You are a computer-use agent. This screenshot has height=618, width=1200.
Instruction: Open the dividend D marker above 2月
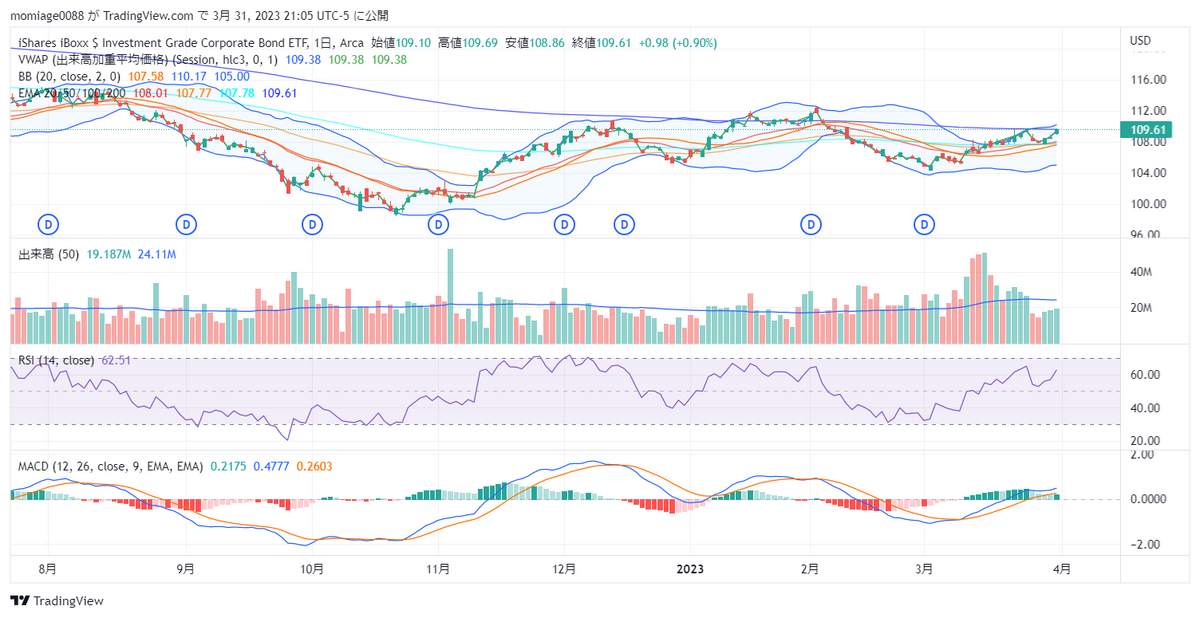click(811, 223)
